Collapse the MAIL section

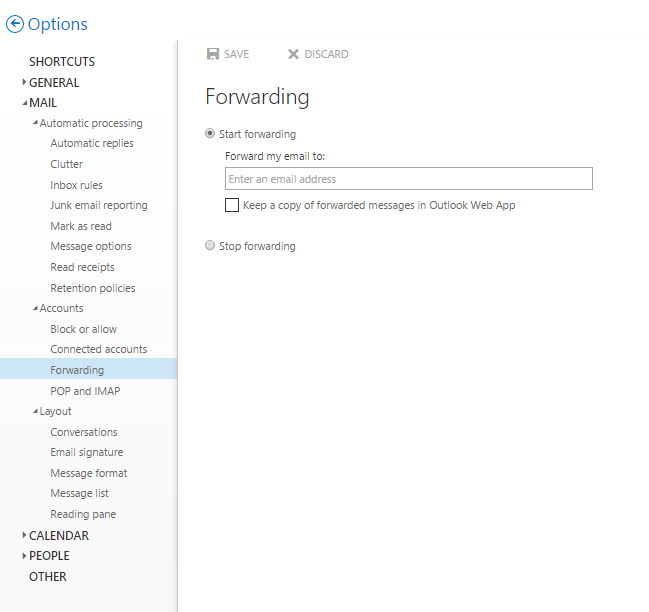click(x=24, y=103)
